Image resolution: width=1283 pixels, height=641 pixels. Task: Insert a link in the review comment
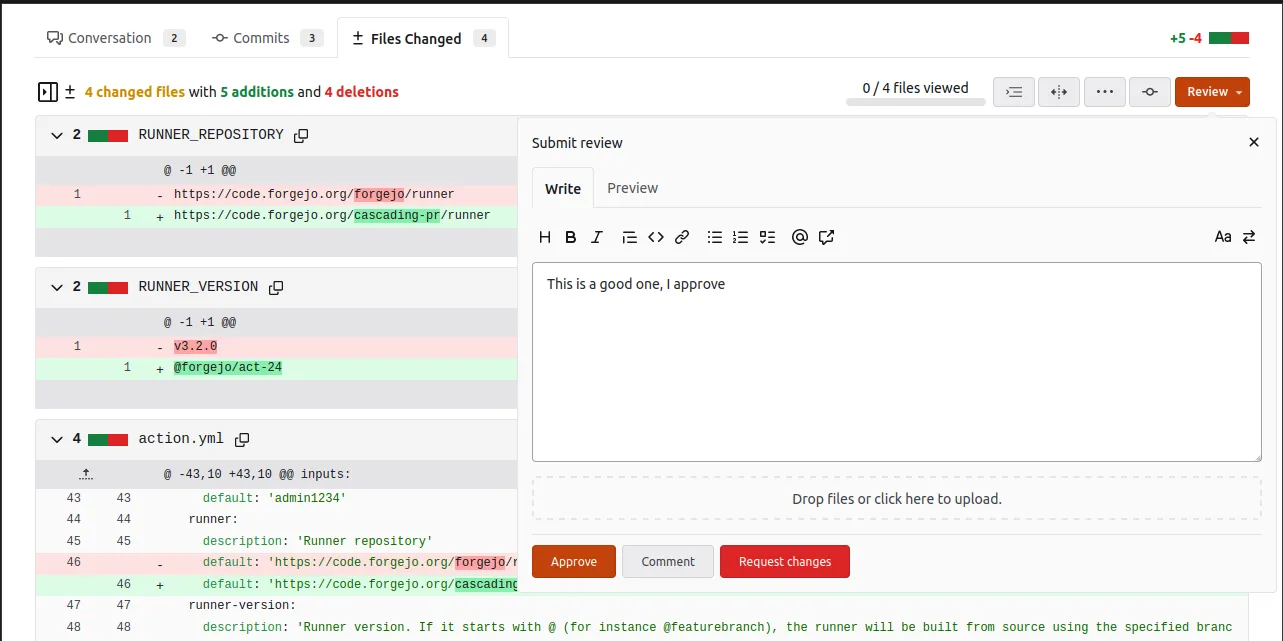(682, 237)
